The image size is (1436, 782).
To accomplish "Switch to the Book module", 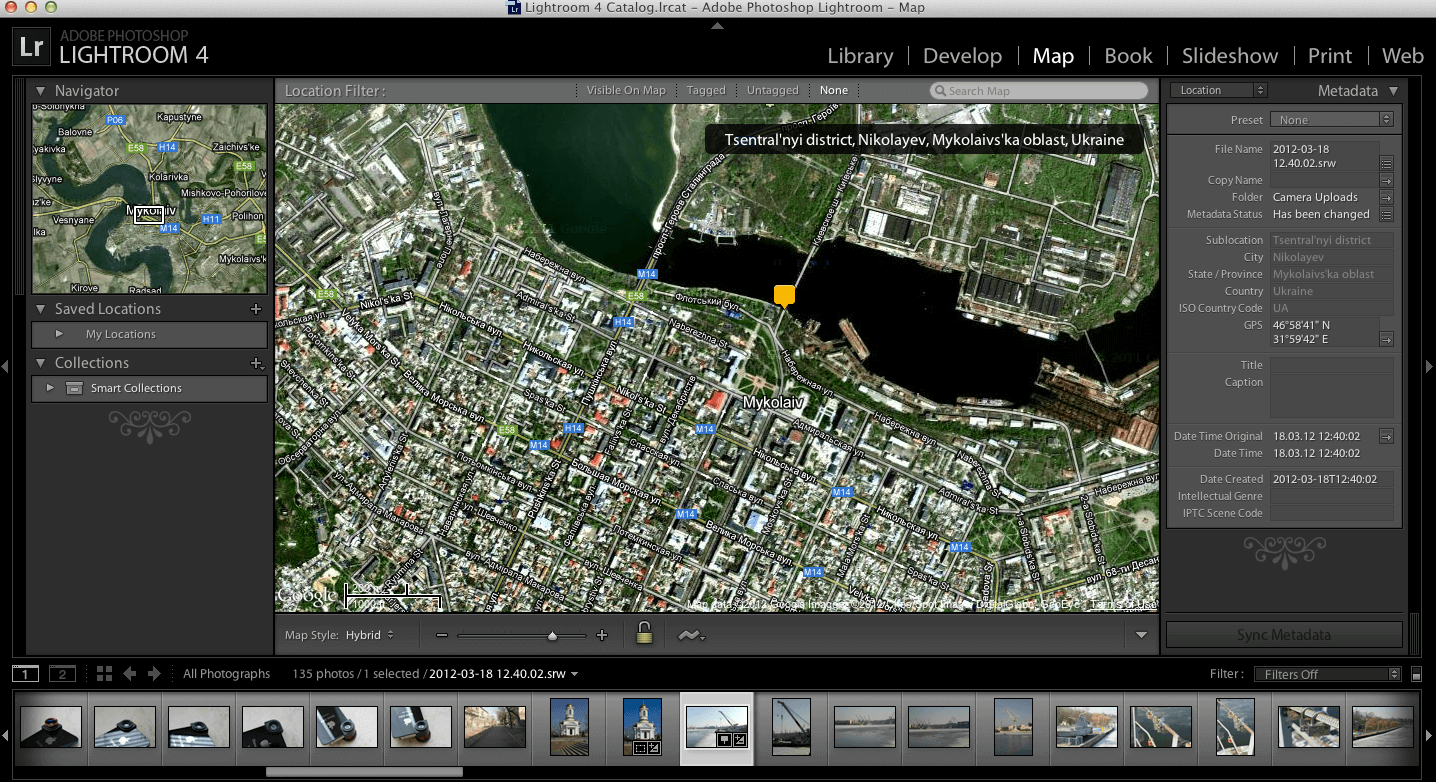I will pyautogui.click(x=1128, y=56).
